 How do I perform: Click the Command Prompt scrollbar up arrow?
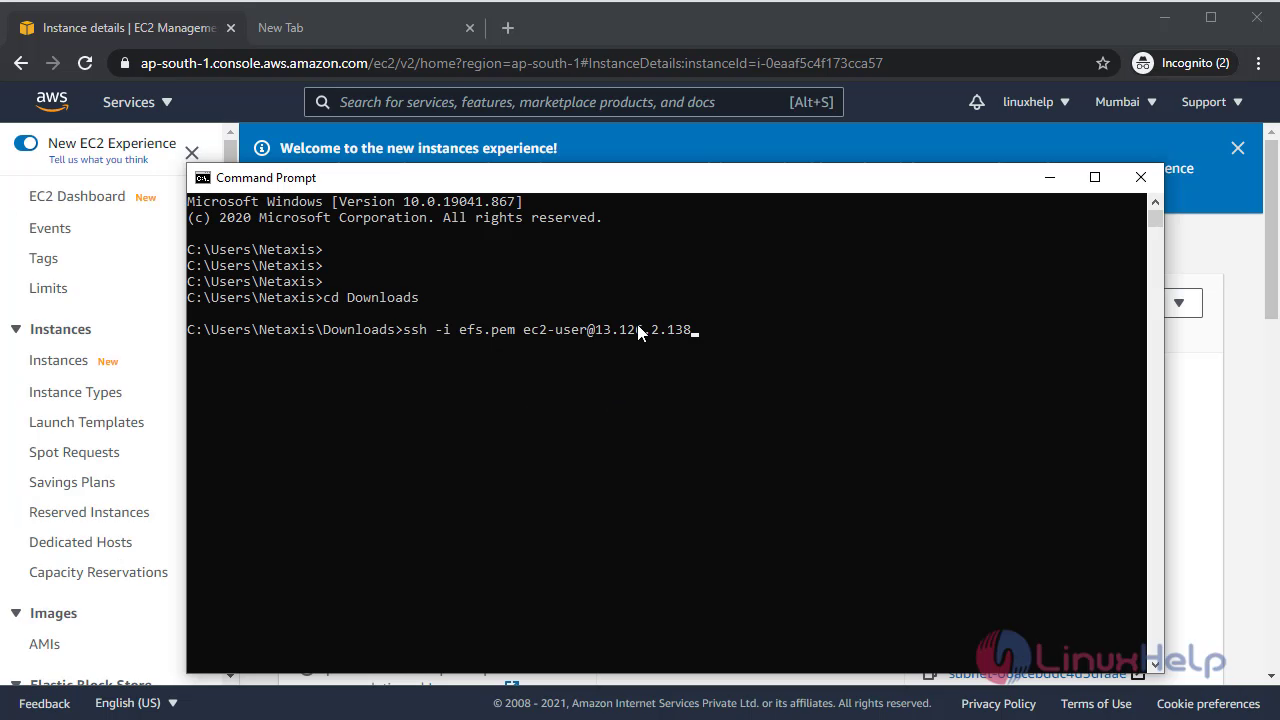pos(1155,202)
